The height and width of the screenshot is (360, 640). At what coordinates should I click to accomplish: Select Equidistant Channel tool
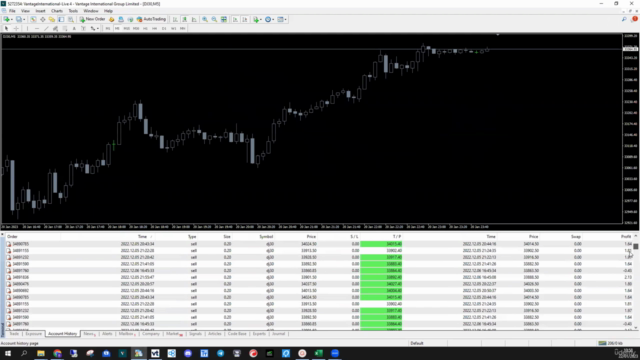point(56,28)
